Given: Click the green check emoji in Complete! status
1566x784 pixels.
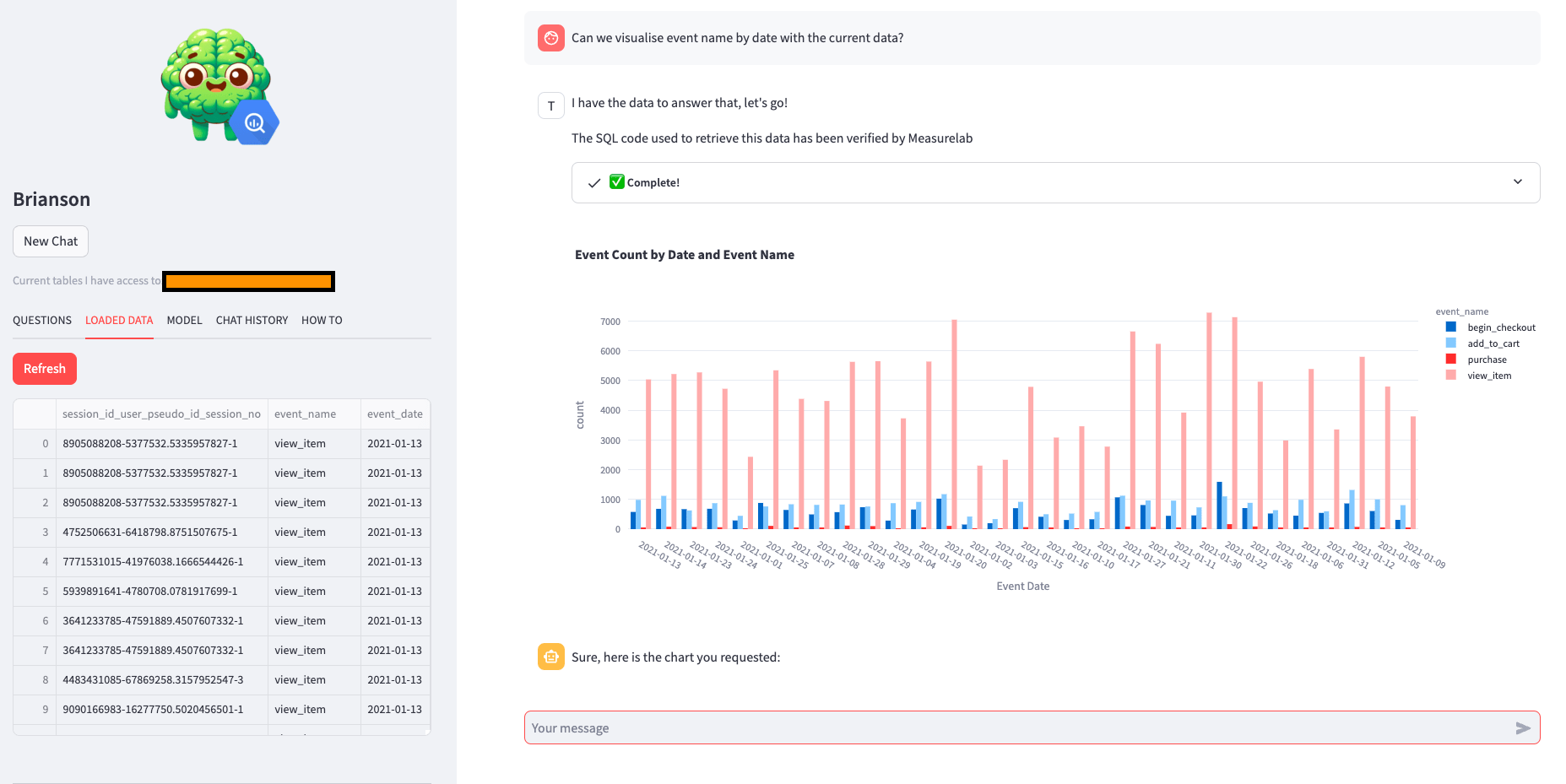Looking at the screenshot, I should pos(617,181).
